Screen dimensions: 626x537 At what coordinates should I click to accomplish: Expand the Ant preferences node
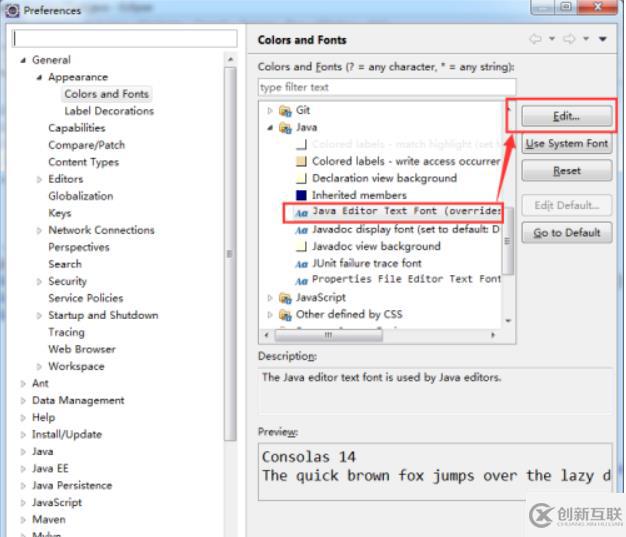click(23, 384)
